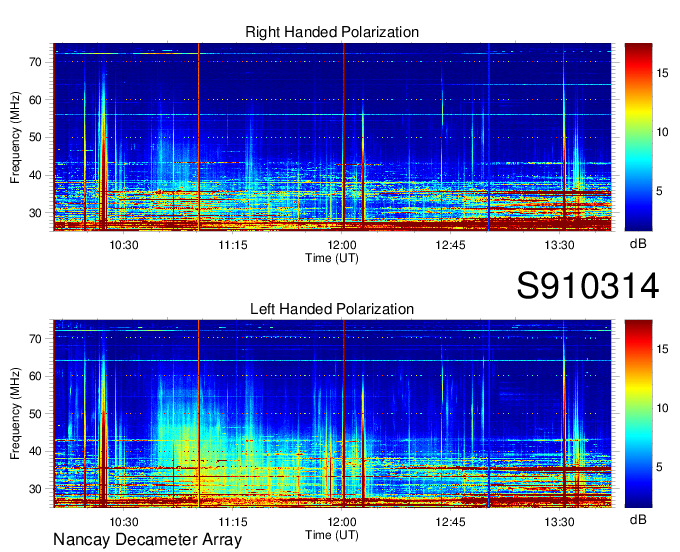Click the 60 MHz tick on the bottom plot
This screenshot has height=552, width=680.
pyautogui.click(x=36, y=376)
